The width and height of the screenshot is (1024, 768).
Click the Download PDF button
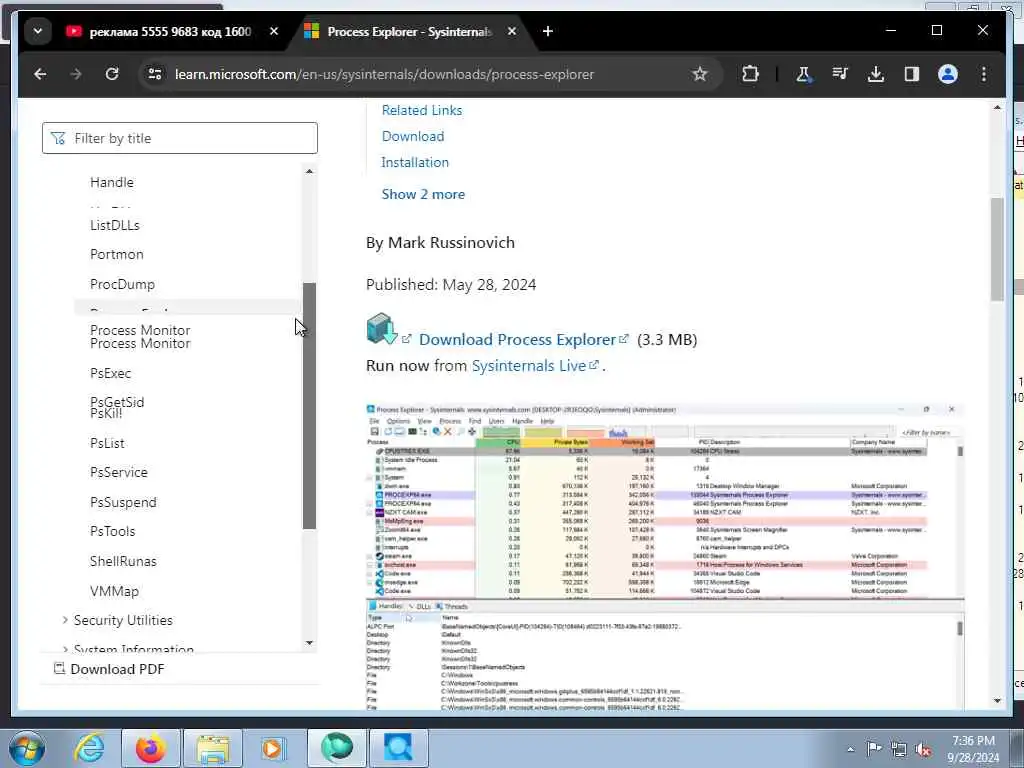[109, 669]
